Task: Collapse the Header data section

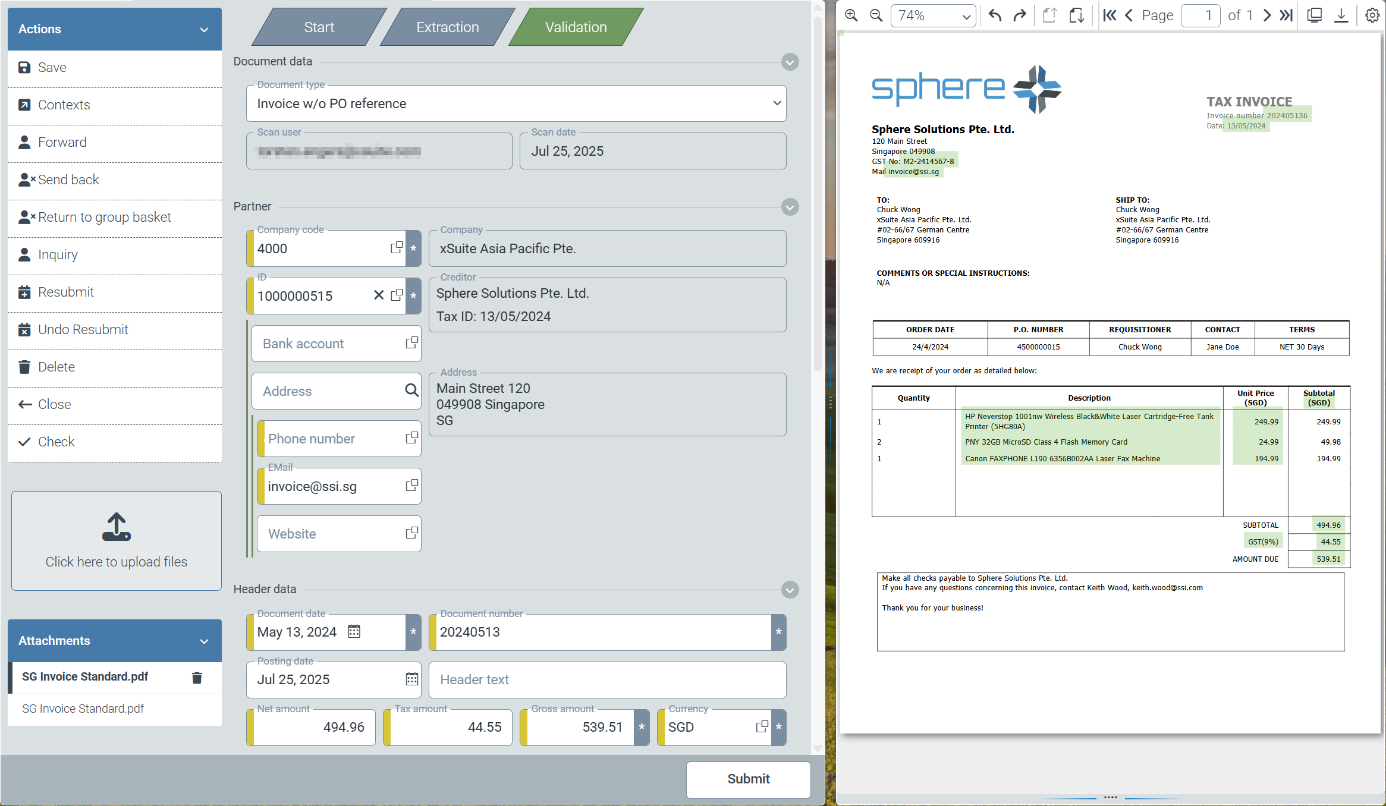Action: pyautogui.click(x=790, y=590)
